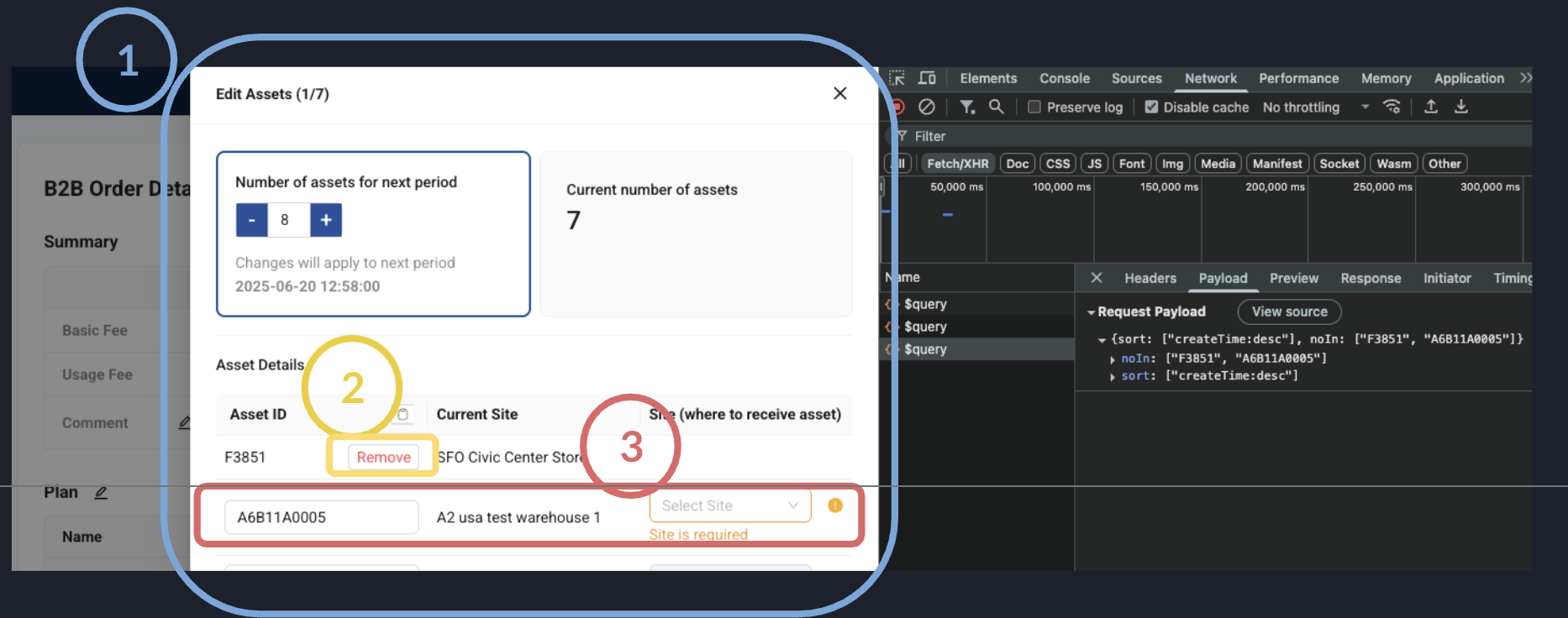Click the 250,000 ms timeline marker

tap(1382, 186)
